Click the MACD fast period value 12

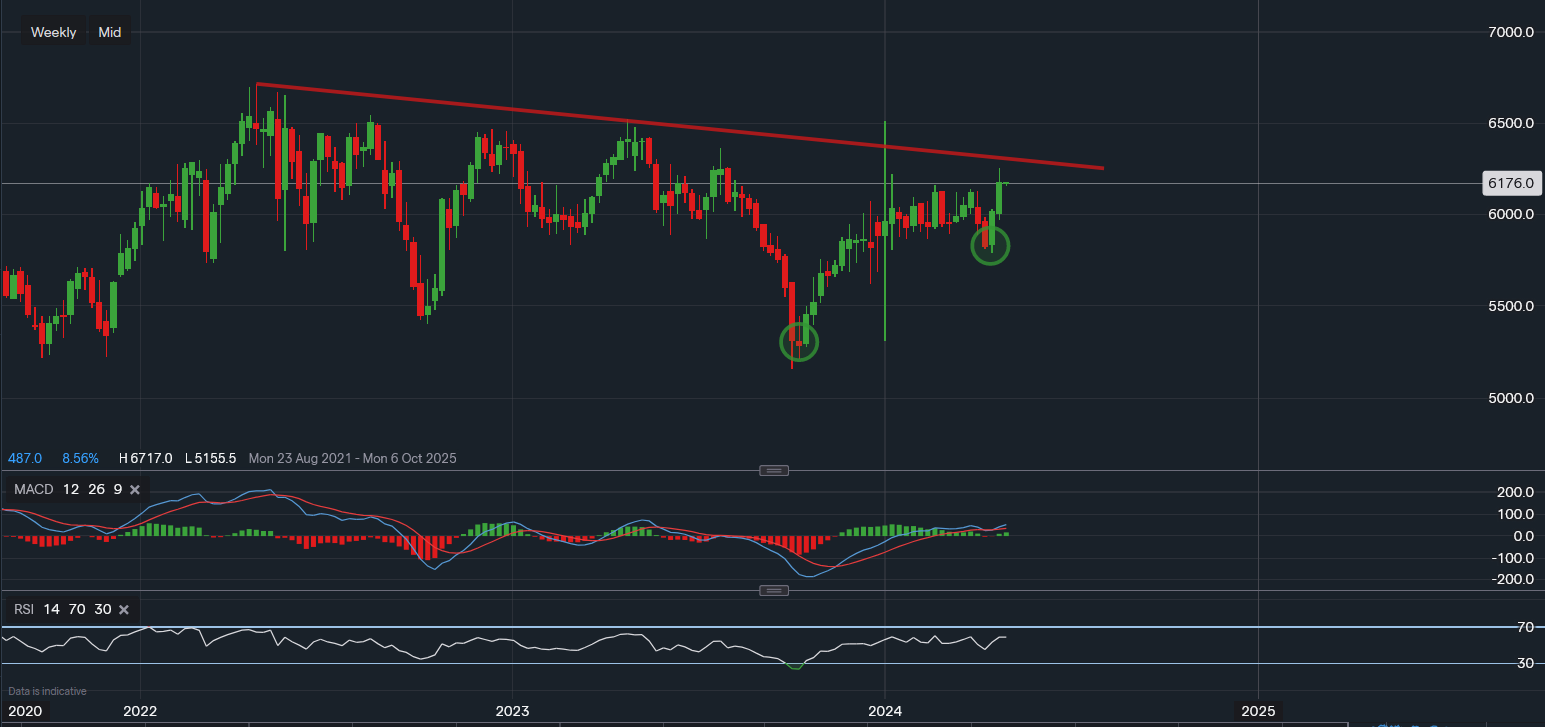pos(70,490)
